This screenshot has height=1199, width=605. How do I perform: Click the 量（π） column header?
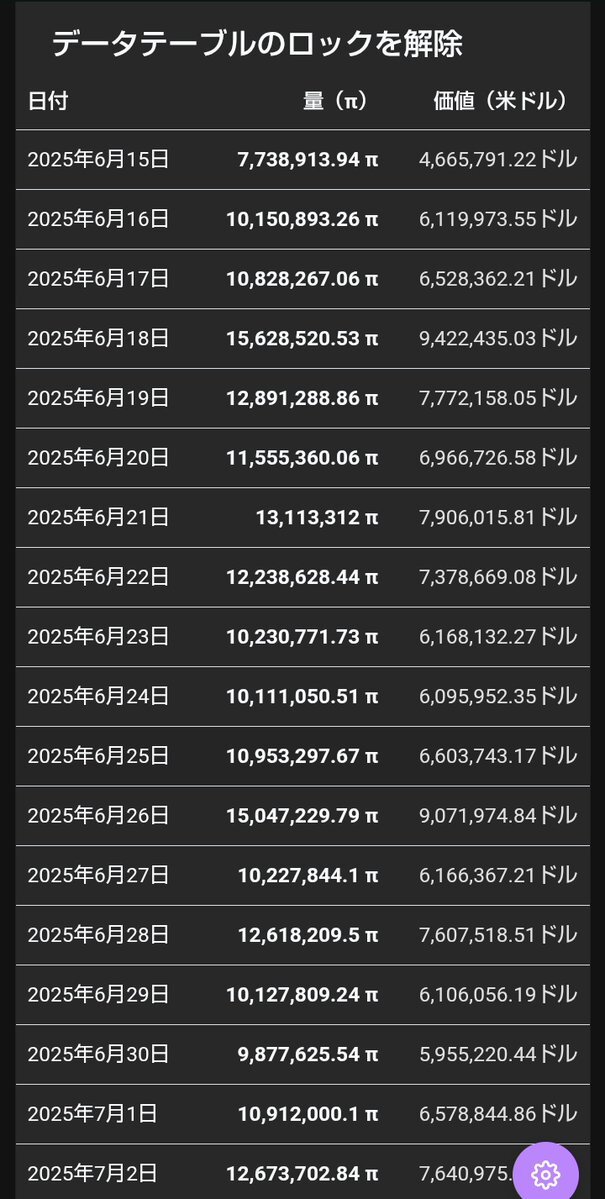point(335,101)
